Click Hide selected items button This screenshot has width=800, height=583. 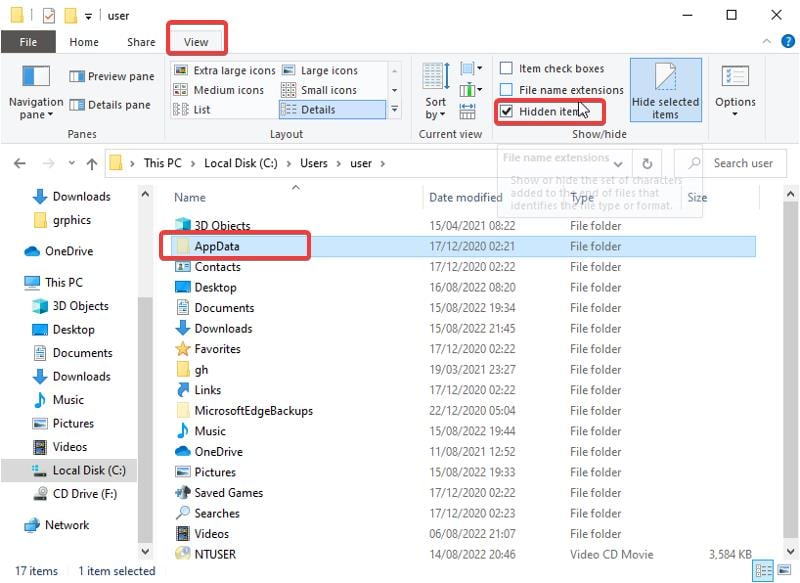[x=665, y=90]
